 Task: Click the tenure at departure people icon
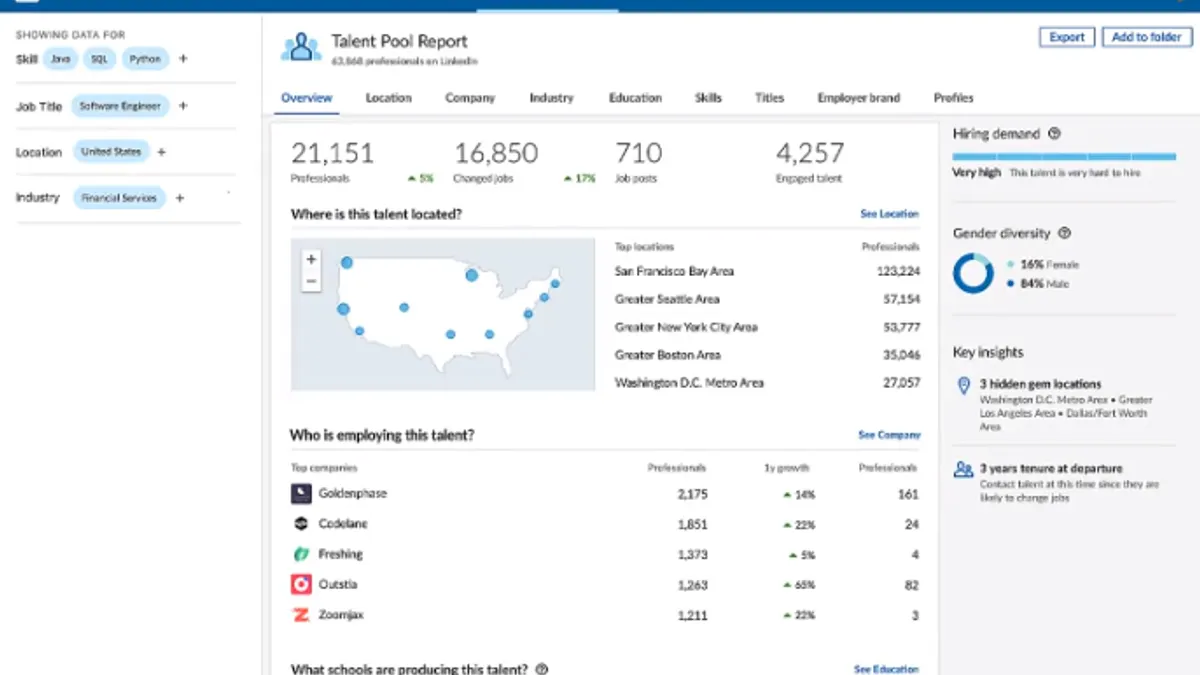click(x=963, y=468)
